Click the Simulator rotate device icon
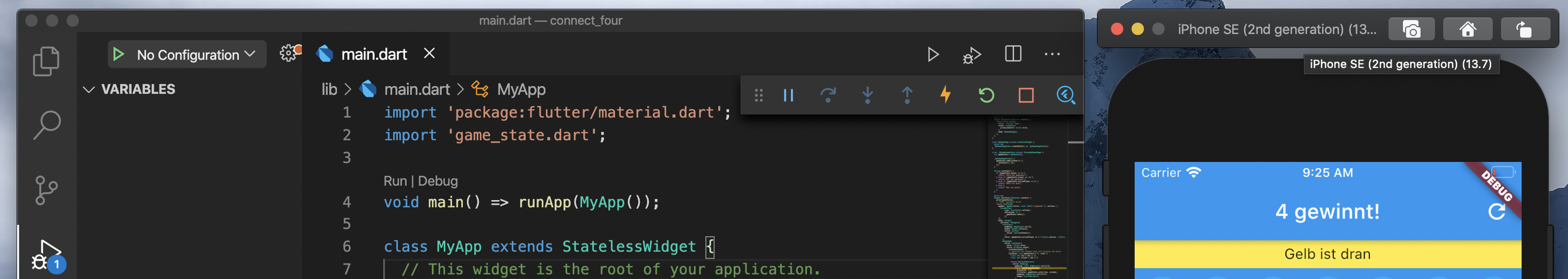The image size is (1568, 279). [x=1524, y=29]
